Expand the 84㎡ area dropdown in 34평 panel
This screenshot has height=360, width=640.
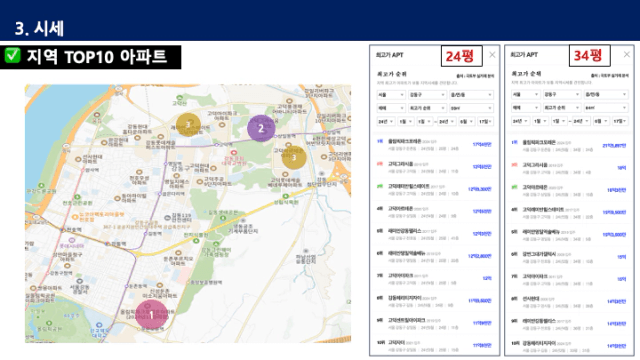606,108
